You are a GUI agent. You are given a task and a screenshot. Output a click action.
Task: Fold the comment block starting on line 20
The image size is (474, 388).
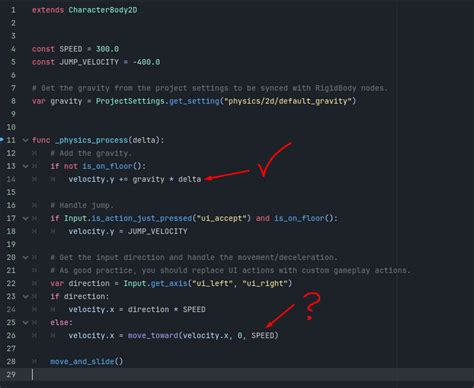[x=25, y=258]
